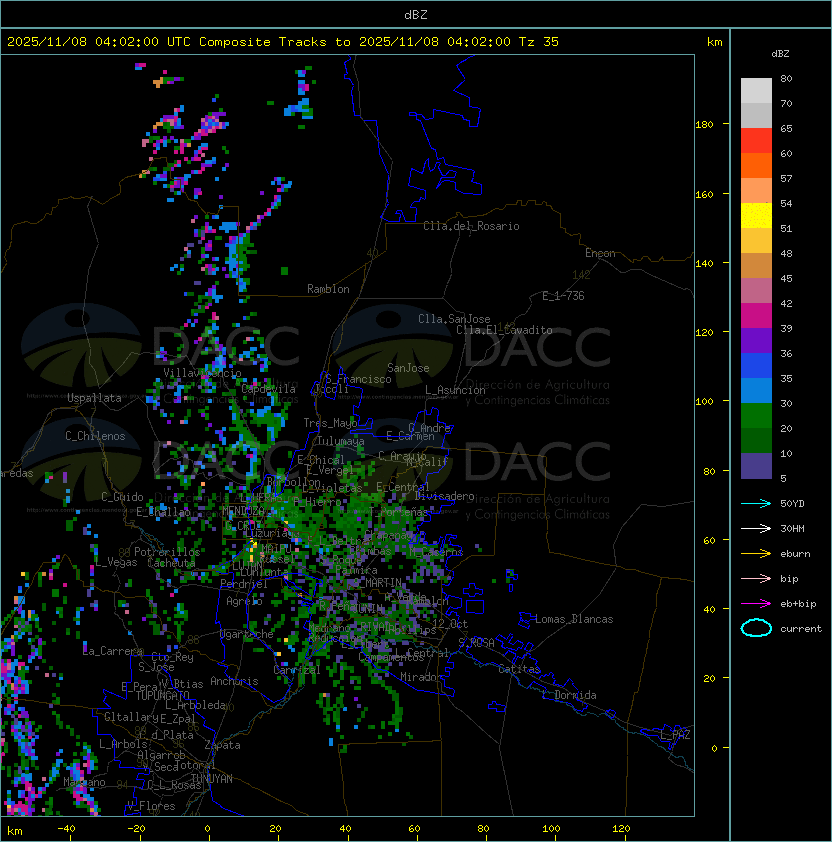Click the slate 10 dBZ color swatch
The width and height of the screenshot is (832, 842).
pos(756,466)
